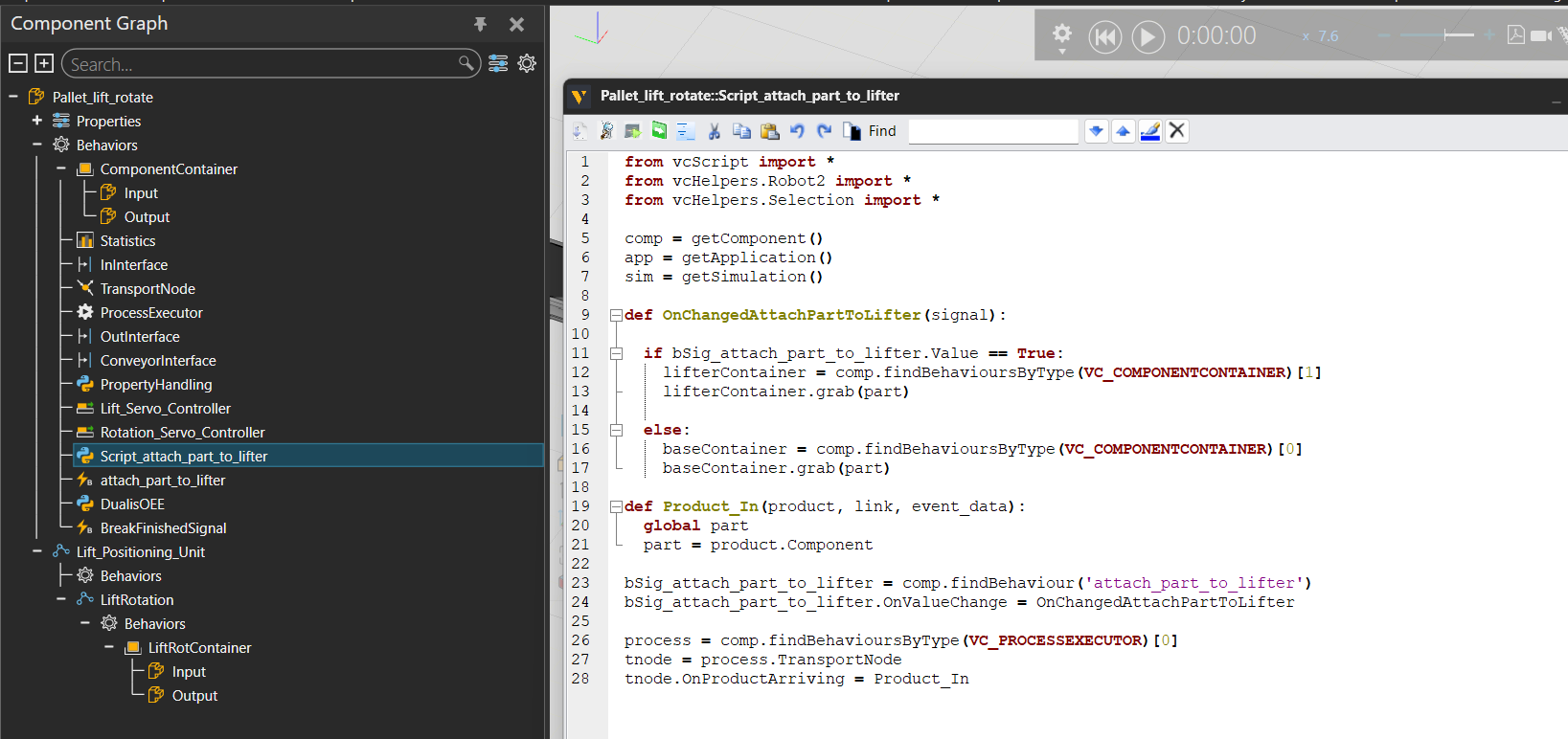Click the Redo arrow in script editor
1568x739 pixels.
[824, 131]
